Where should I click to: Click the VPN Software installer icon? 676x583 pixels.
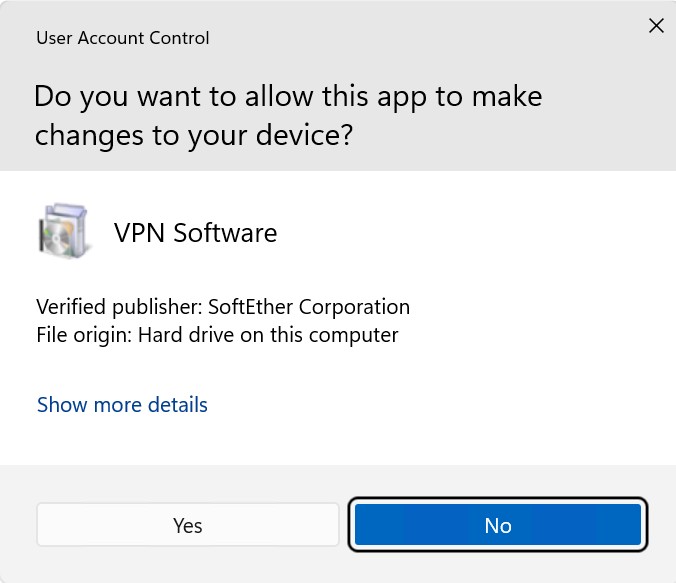pos(63,232)
